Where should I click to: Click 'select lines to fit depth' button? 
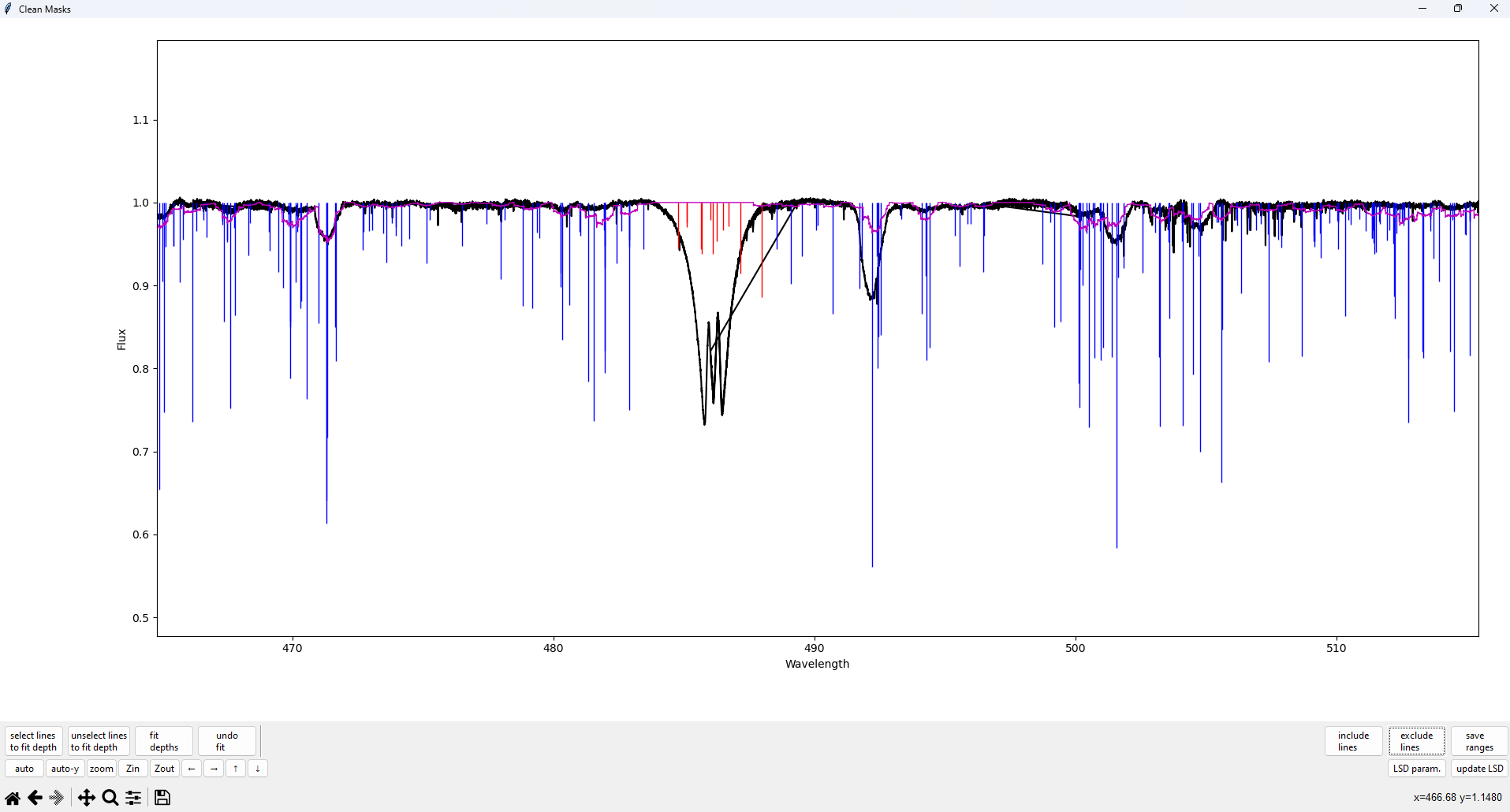point(34,741)
